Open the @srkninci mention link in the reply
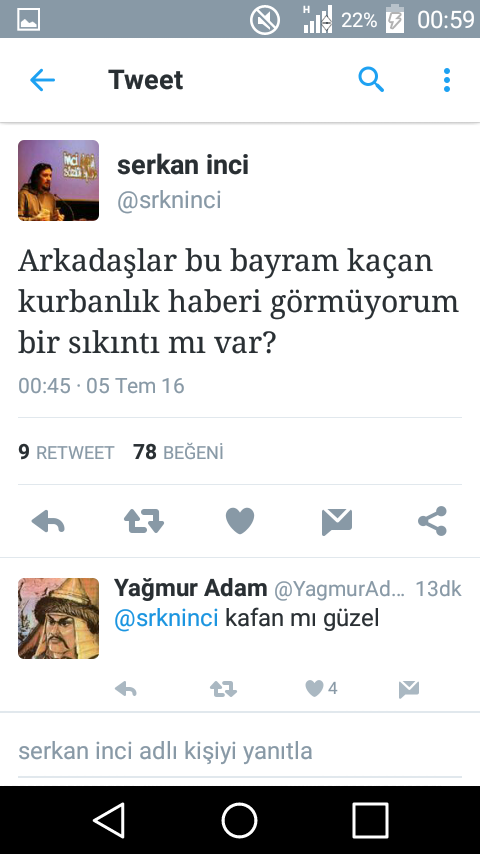Viewport: 480px width, 854px height. coord(166,618)
